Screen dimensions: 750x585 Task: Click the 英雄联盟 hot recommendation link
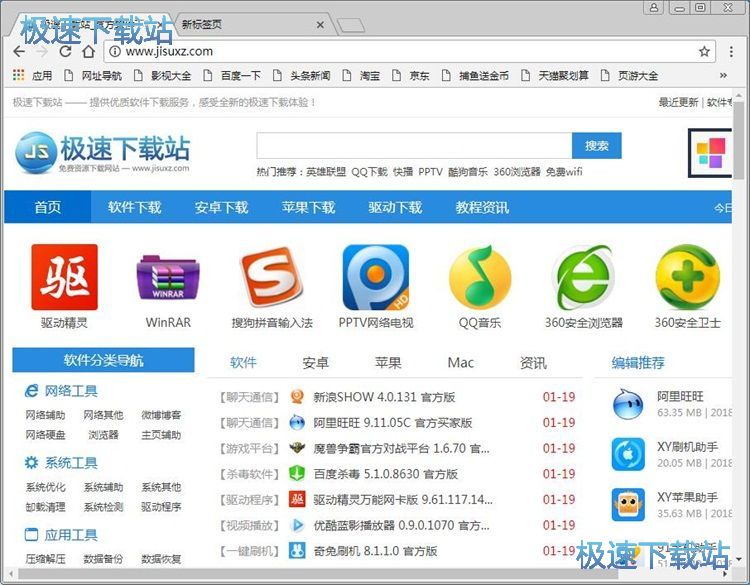(x=326, y=172)
